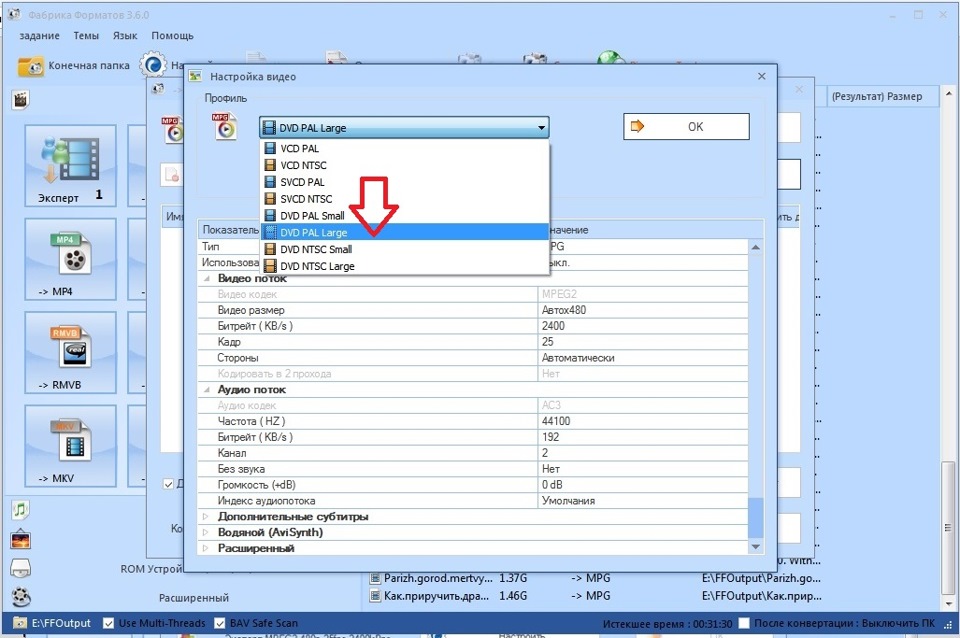Collapse the Аудио поток section
The width and height of the screenshot is (960, 638).
(207, 390)
